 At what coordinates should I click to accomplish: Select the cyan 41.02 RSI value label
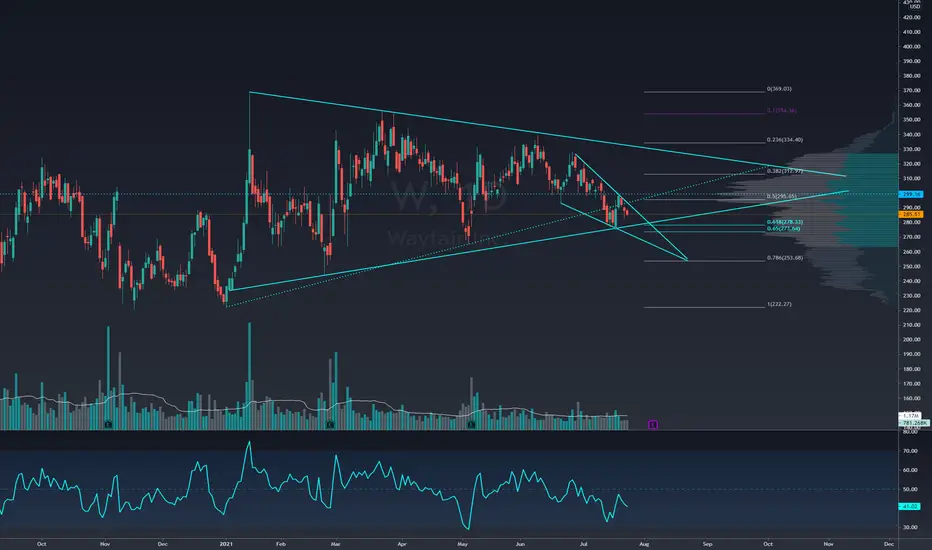coord(909,507)
